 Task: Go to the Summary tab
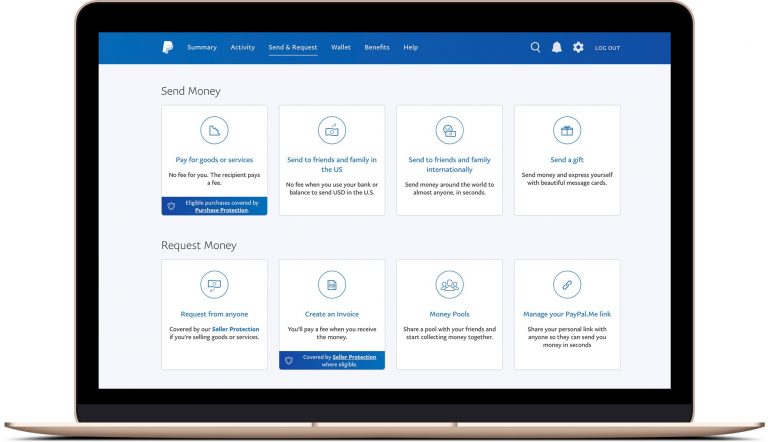point(202,48)
